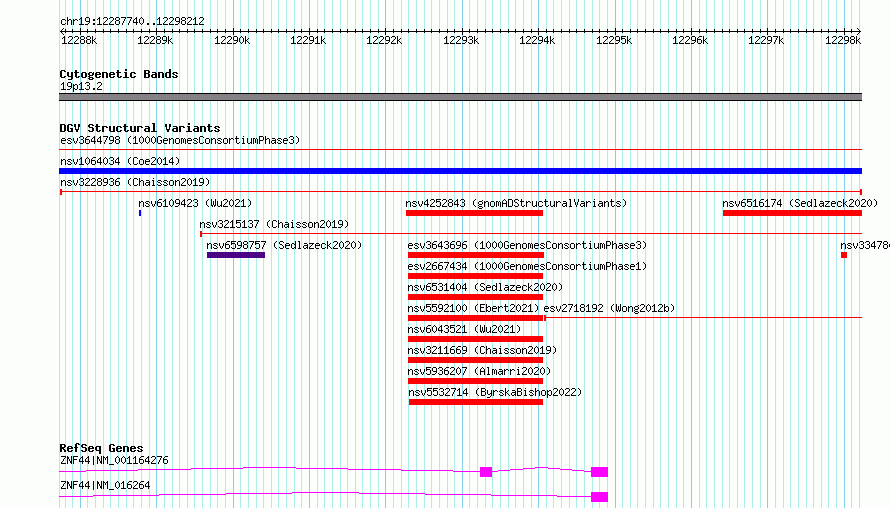This screenshot has height=508, width=890.
Task: Open the nsv1064034 (Coe2014) label
Action: point(120,161)
